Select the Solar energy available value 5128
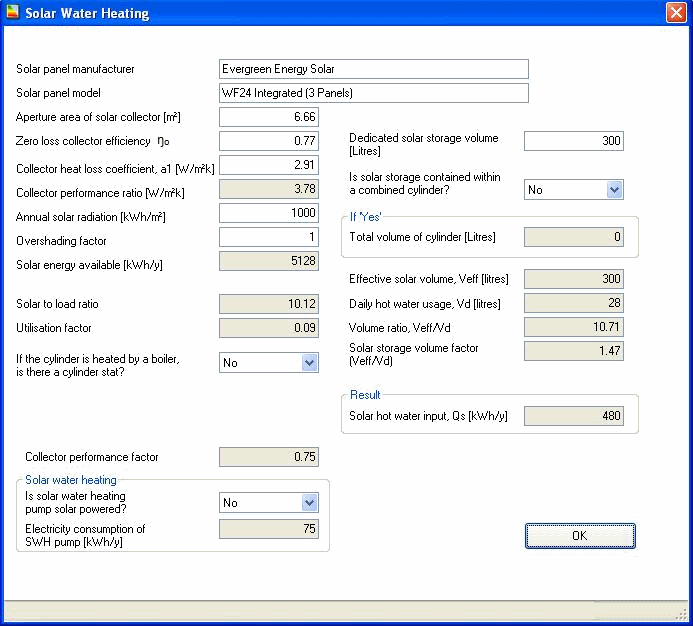The width and height of the screenshot is (693, 626). click(269, 261)
